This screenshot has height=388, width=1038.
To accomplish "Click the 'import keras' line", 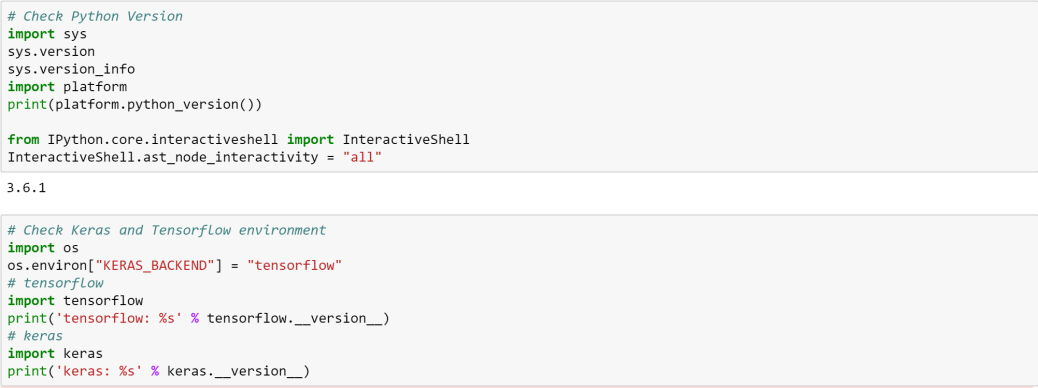I will point(55,354).
